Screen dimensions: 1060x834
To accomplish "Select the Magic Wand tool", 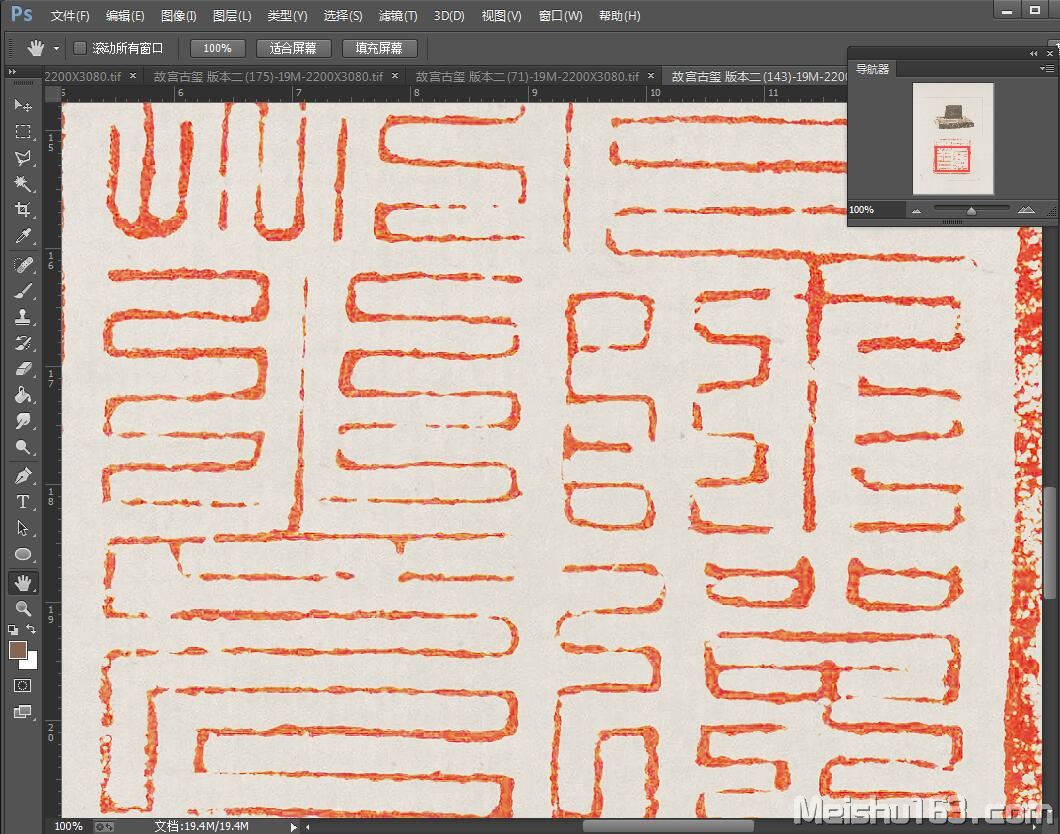I will point(23,184).
